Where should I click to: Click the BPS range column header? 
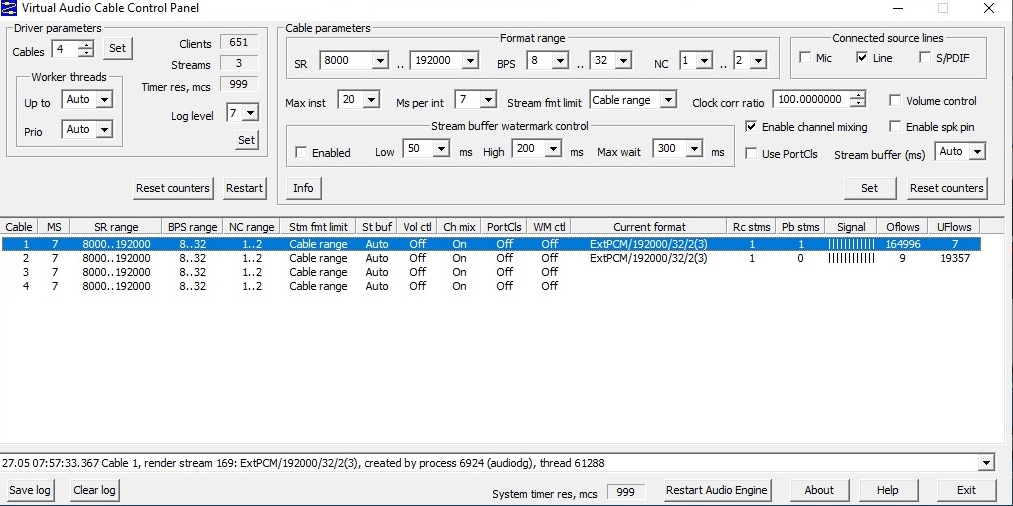coord(193,227)
